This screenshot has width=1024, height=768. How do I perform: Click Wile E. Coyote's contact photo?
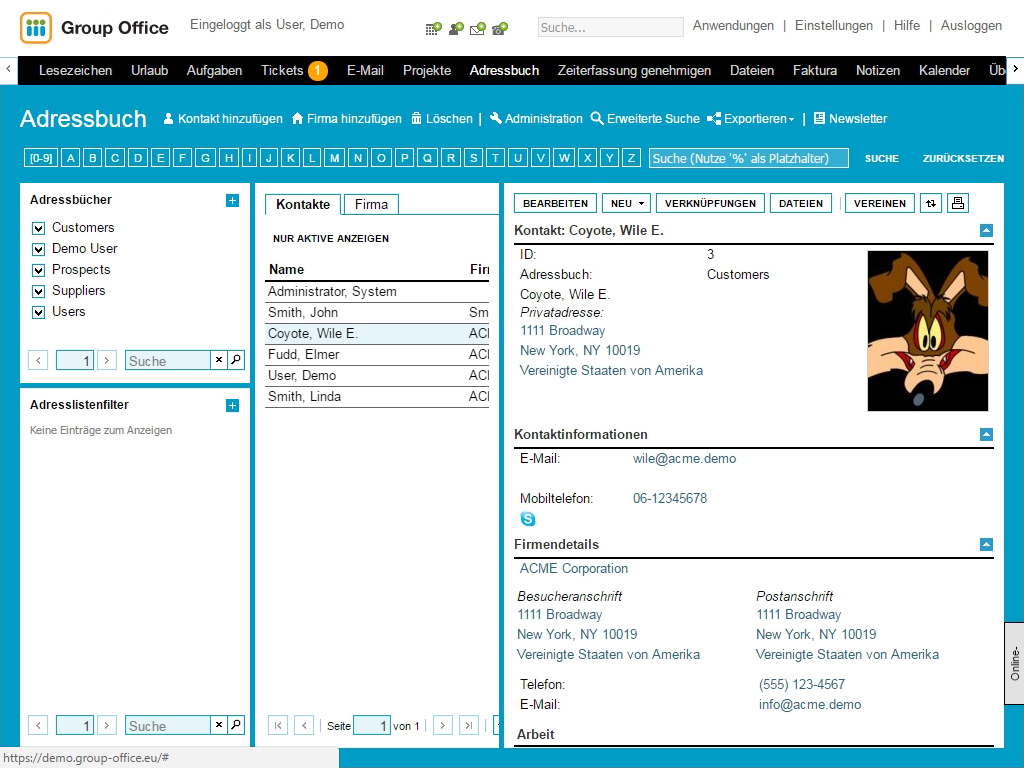927,330
